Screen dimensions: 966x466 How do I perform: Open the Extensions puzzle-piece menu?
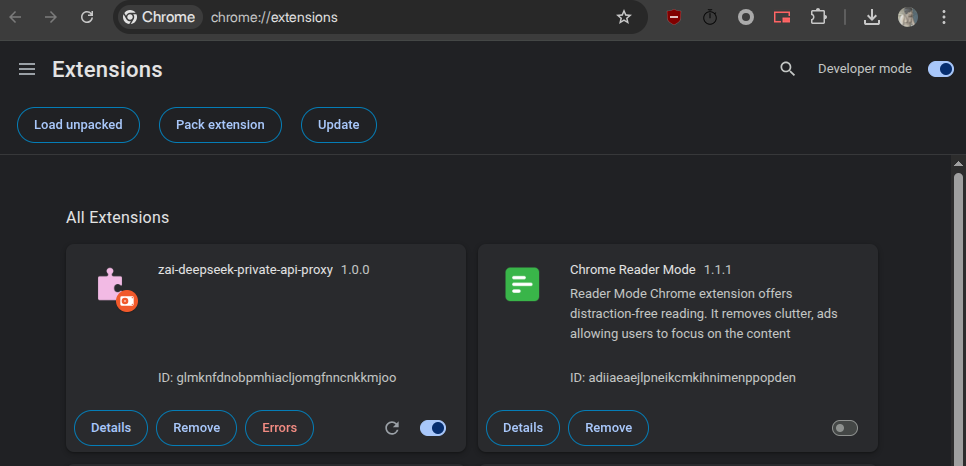818,17
